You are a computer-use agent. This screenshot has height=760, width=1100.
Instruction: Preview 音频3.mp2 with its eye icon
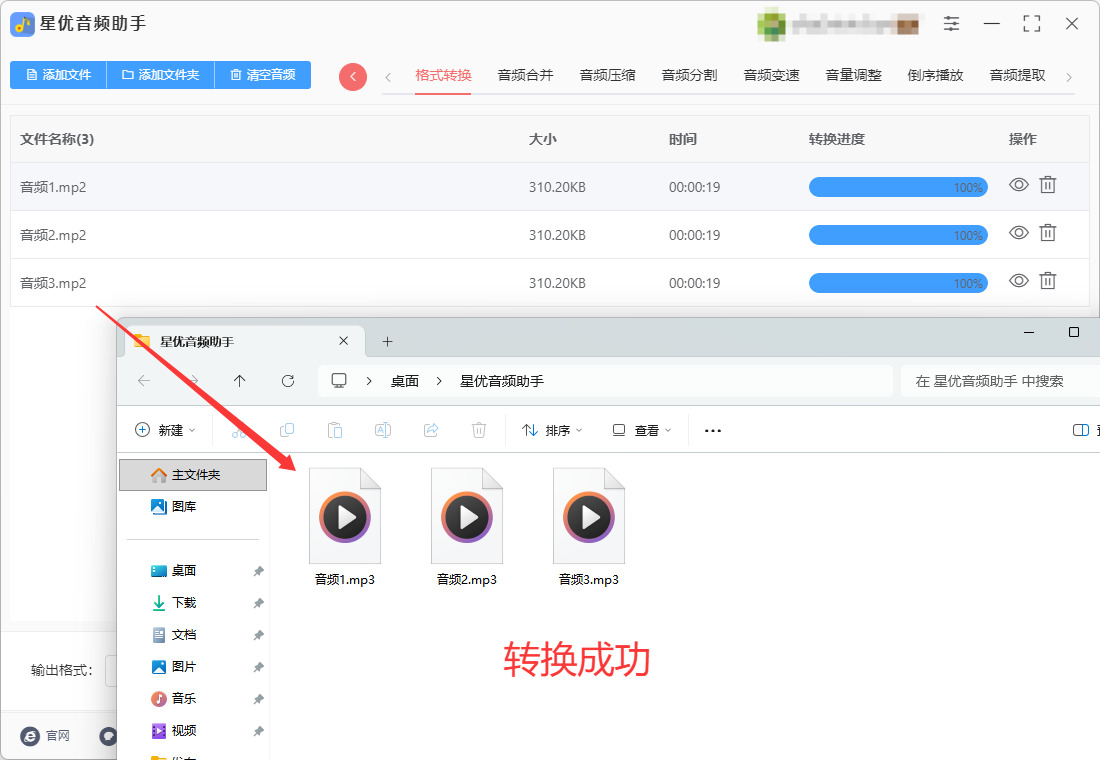pos(1019,281)
